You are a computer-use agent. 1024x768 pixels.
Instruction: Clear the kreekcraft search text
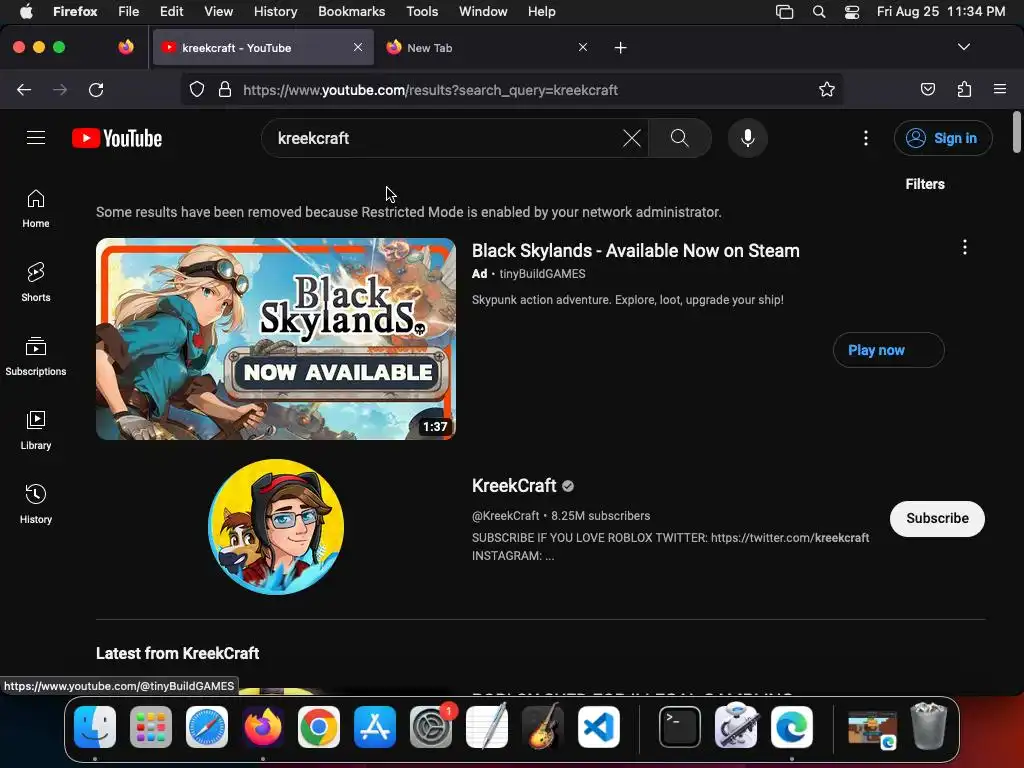pos(632,138)
